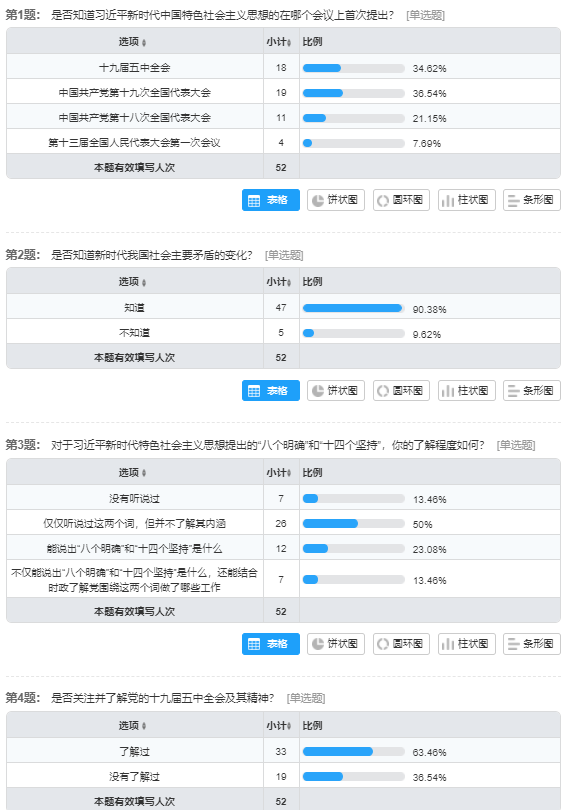Image resolution: width=567 pixels, height=810 pixels.
Task: Open pie chart for question 2
Action: click(x=336, y=391)
